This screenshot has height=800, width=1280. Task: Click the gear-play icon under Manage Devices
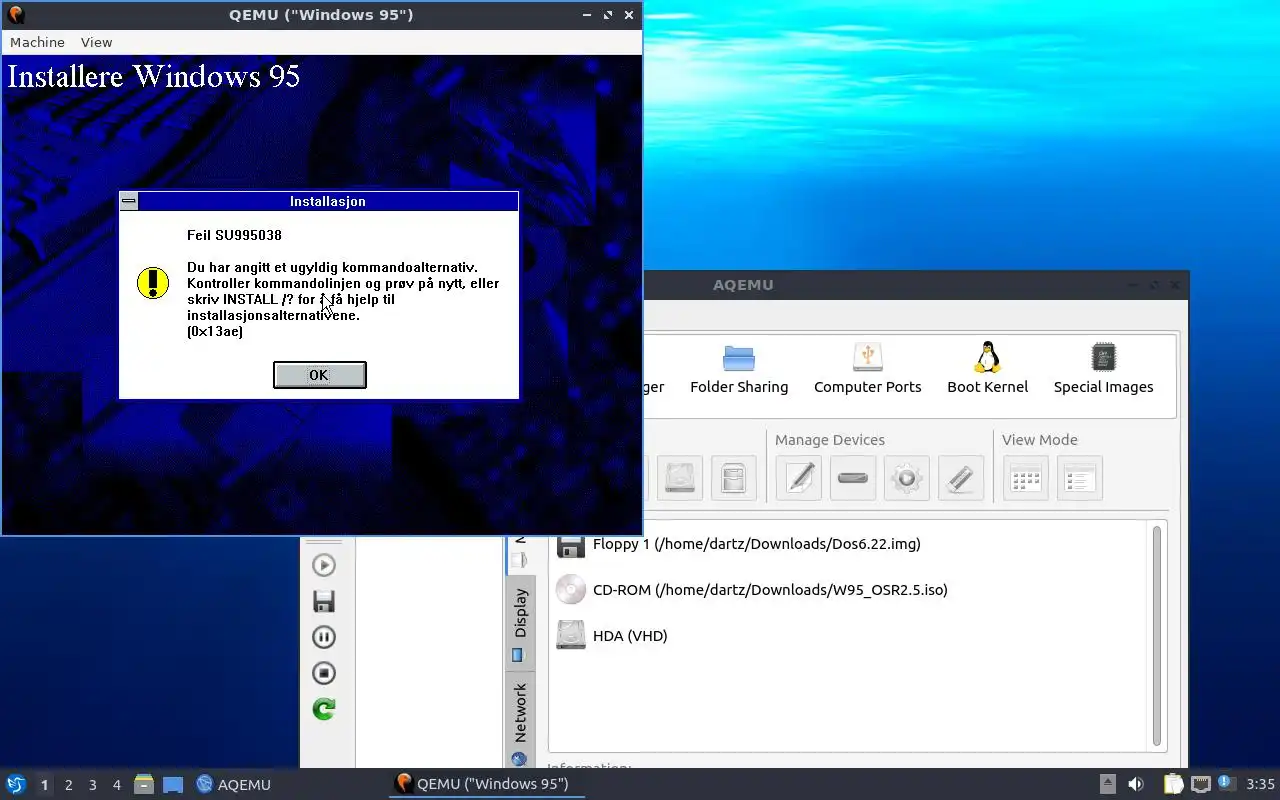[907, 478]
